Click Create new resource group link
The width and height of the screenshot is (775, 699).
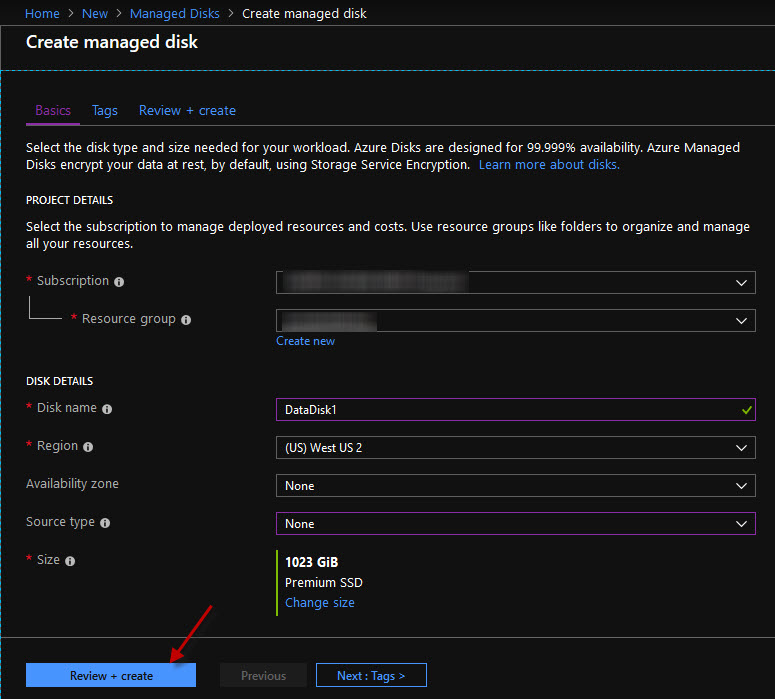[305, 341]
